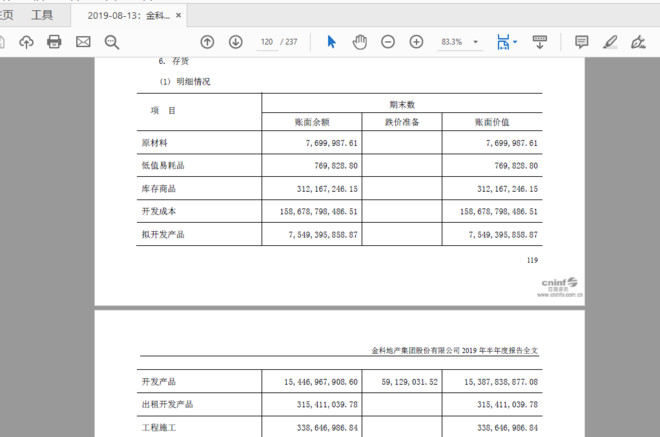Image resolution: width=660 pixels, height=437 pixels.
Task: Click the 账面价值 column header
Action: click(492, 122)
